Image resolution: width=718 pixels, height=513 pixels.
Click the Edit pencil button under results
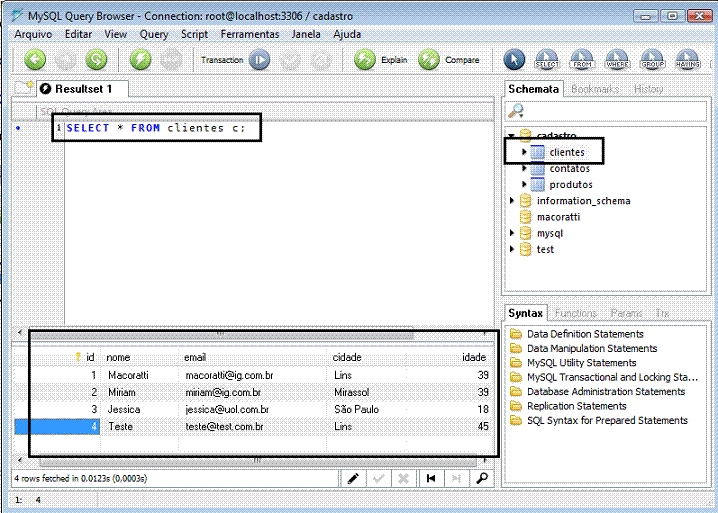coord(353,479)
